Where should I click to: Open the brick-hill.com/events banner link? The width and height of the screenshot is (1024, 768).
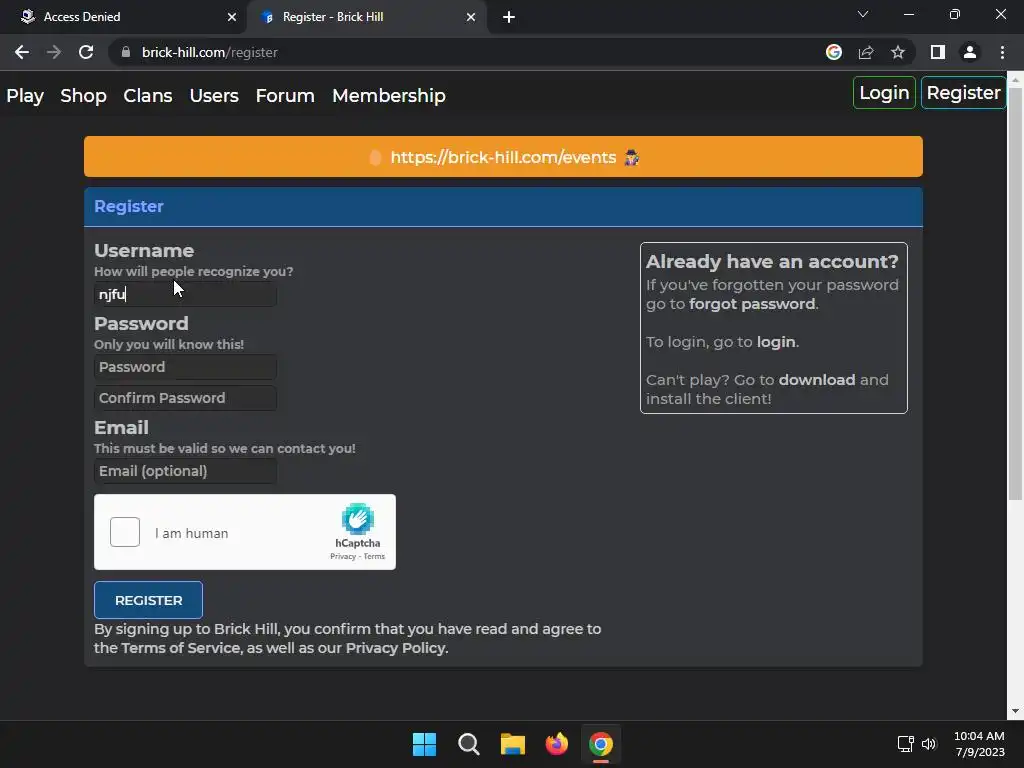pos(503,157)
